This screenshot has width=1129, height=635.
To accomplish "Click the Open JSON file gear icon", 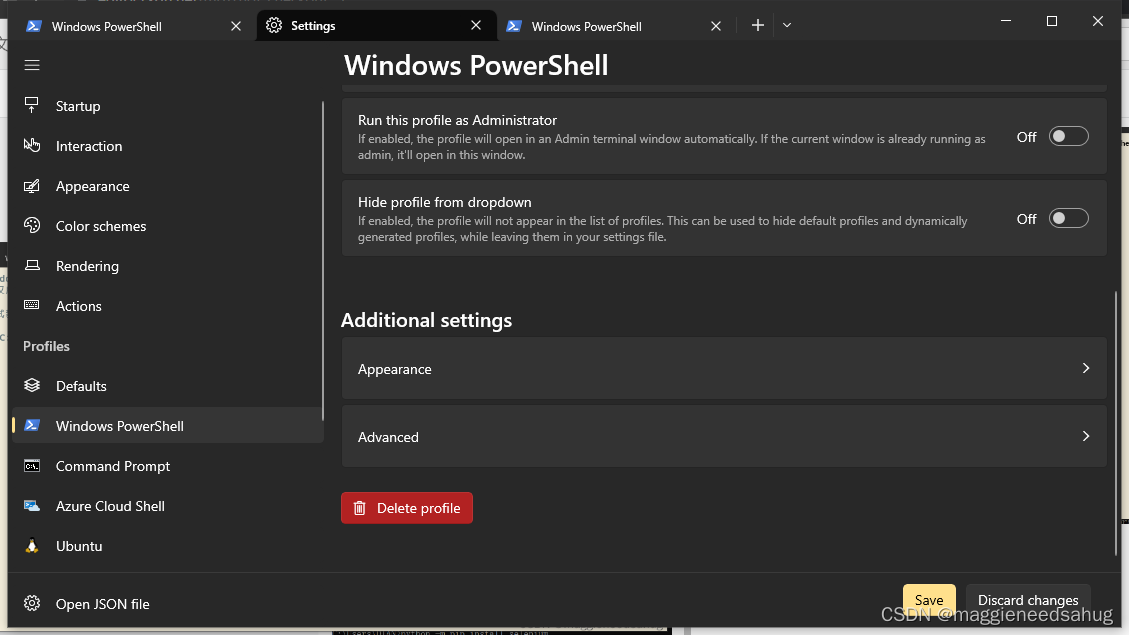I will click(x=32, y=603).
